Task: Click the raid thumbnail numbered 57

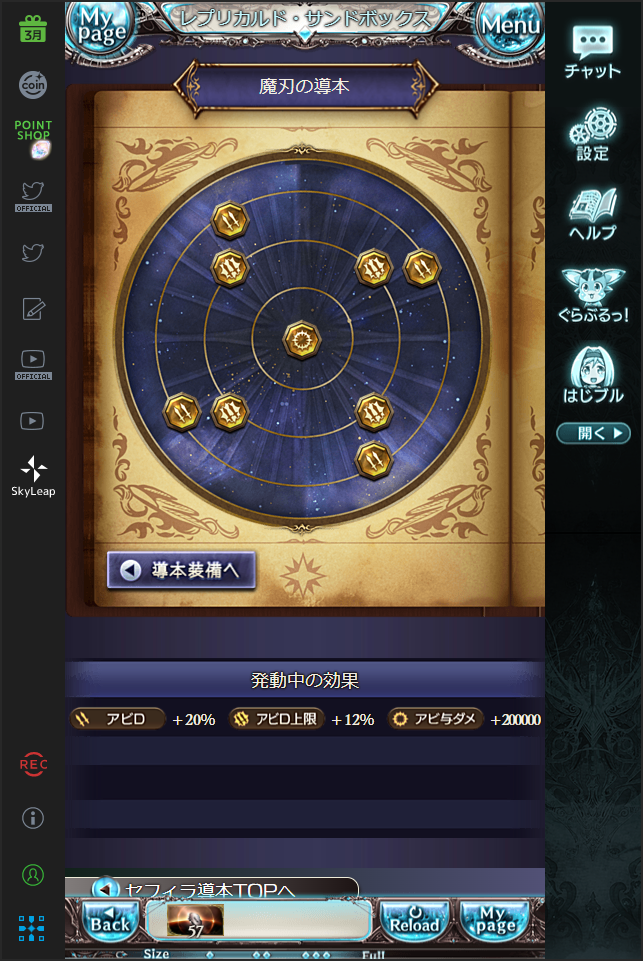Action: point(196,920)
